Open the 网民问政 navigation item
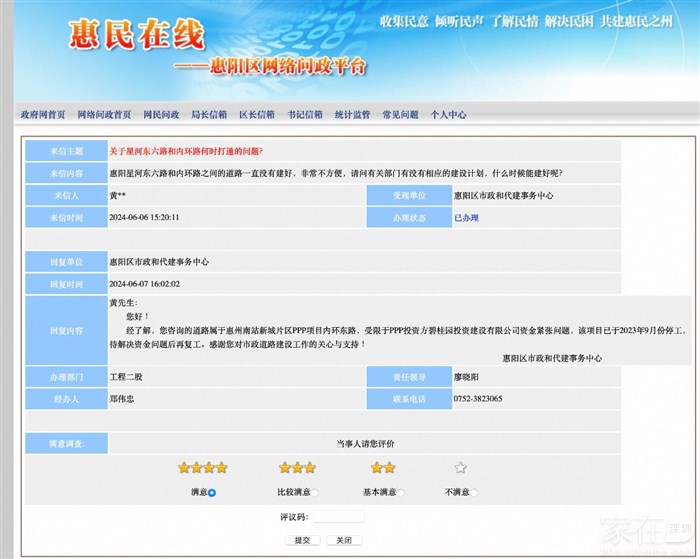The height and width of the screenshot is (559, 700). tap(161, 115)
